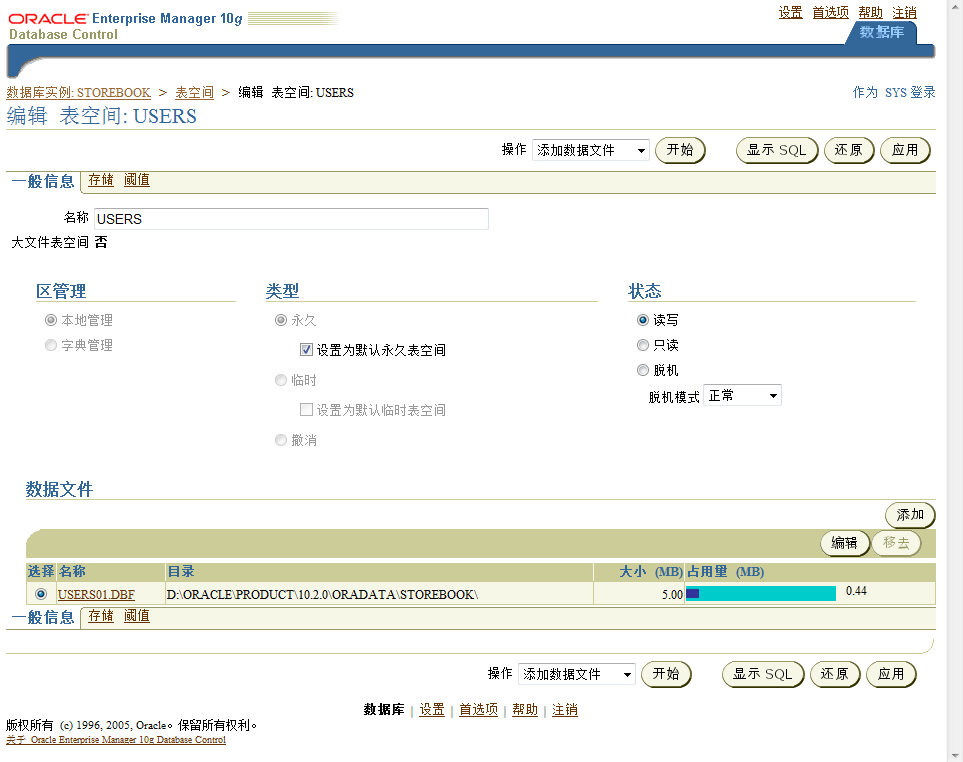The width and height of the screenshot is (963, 762).
Task: Uncheck 设置为默认永久表空间
Action: coord(305,349)
